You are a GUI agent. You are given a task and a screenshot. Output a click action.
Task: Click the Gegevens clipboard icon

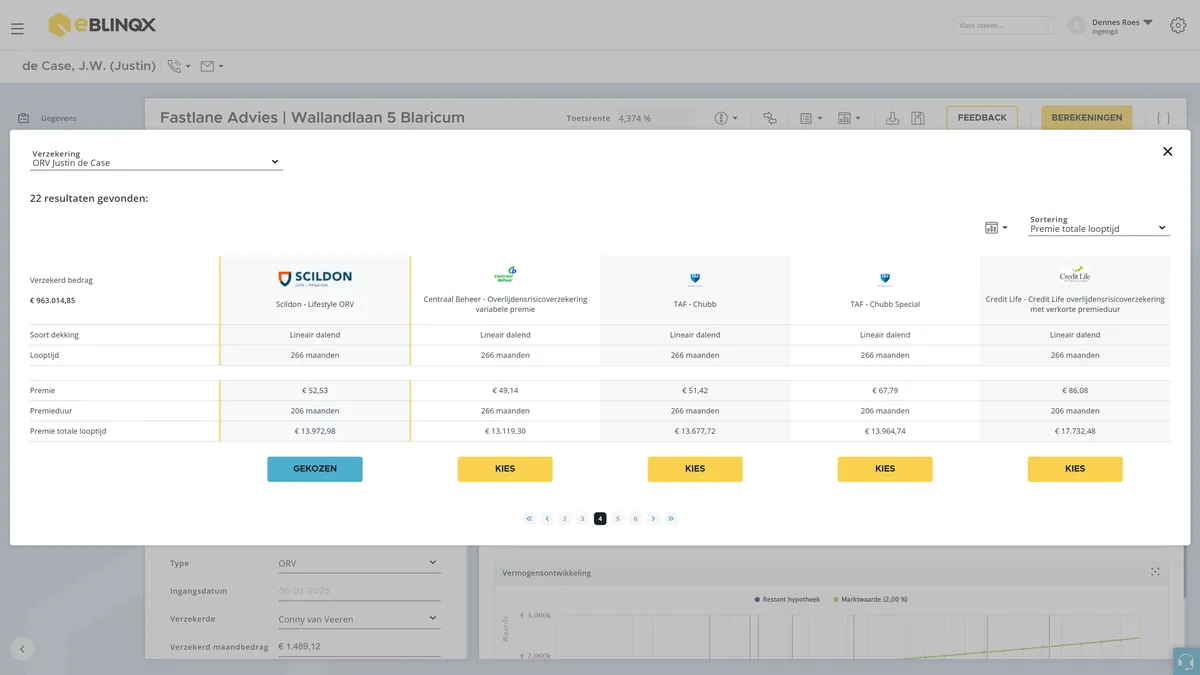click(24, 118)
